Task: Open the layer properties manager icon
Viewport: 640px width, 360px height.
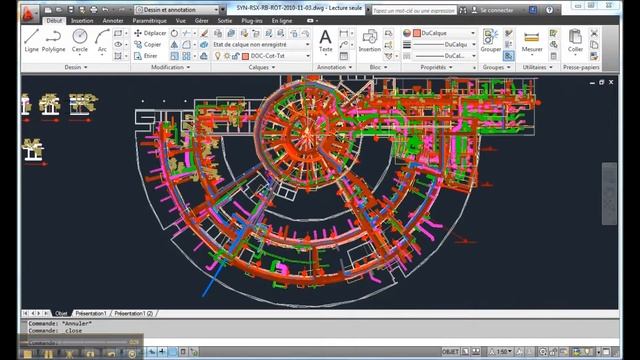Action: (x=218, y=33)
